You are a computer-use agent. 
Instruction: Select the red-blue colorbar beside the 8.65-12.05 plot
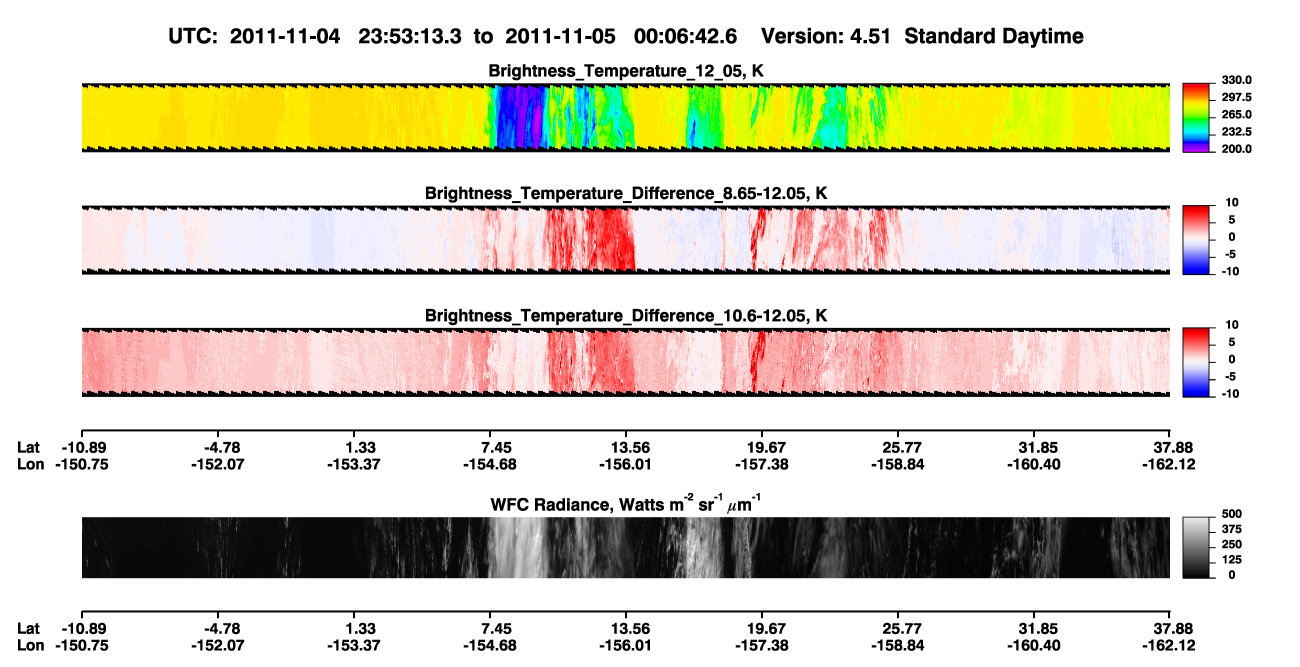coord(1196,240)
